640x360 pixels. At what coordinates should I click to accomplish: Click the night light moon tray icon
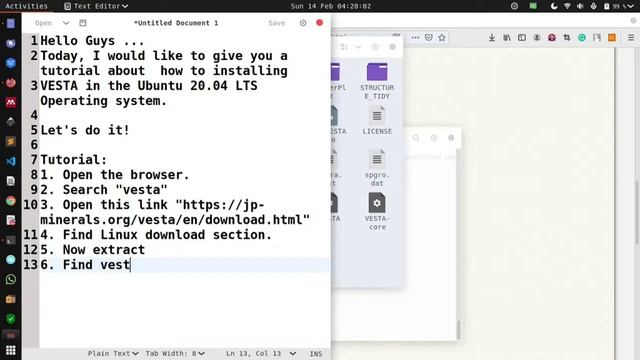coord(554,6)
